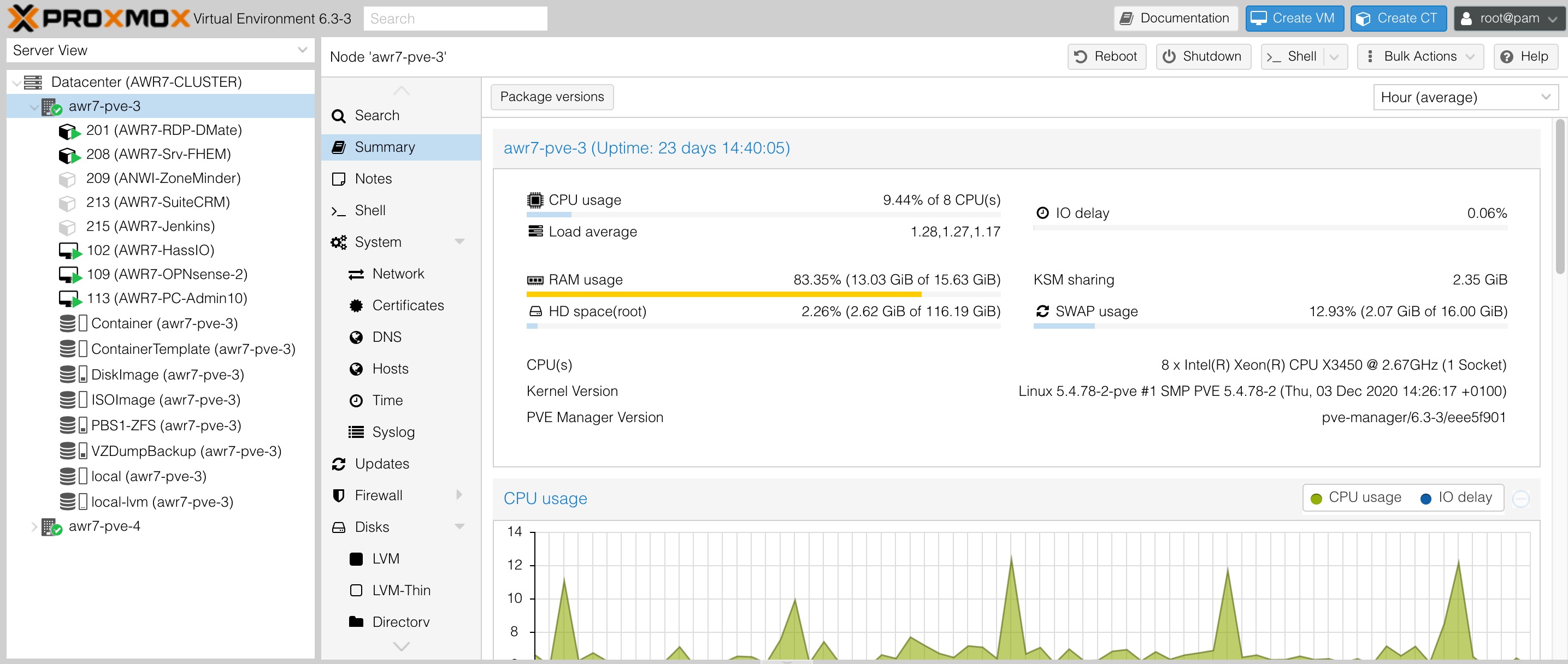Screen dimensions: 1568x664
Task: Click the LVM square icon
Action: 356,559
